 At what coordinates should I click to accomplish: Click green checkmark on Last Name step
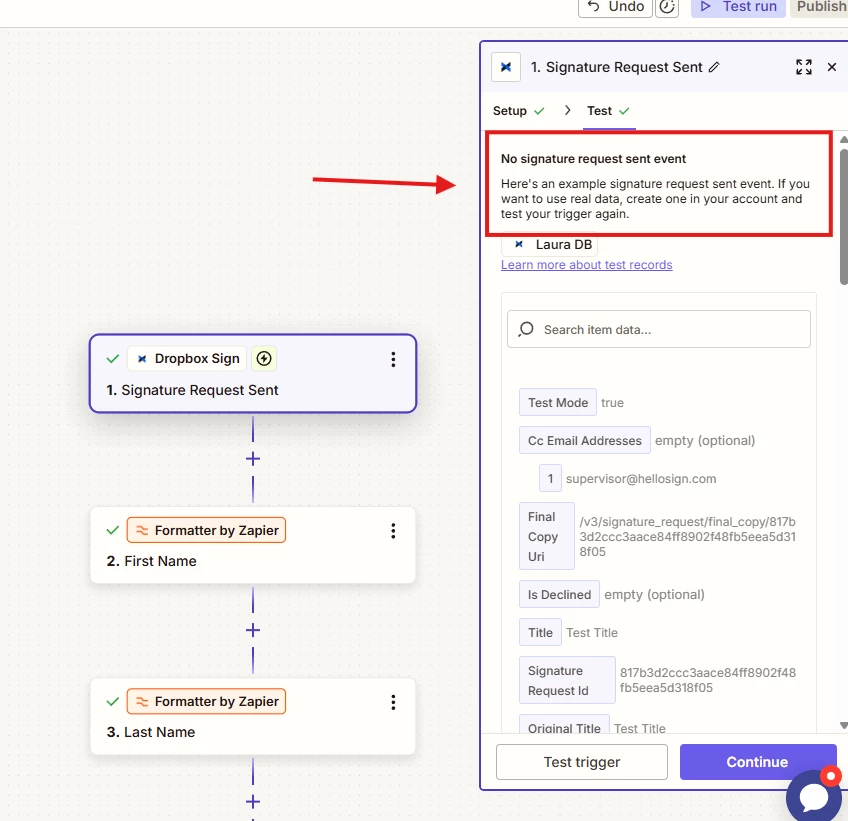point(112,701)
